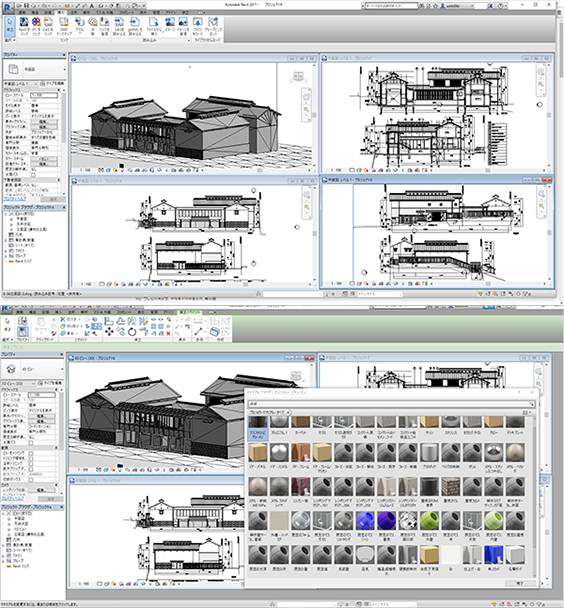Click red Delete X in lower ribbon
Viewport: 564px width, 608px height.
click(x=168, y=333)
